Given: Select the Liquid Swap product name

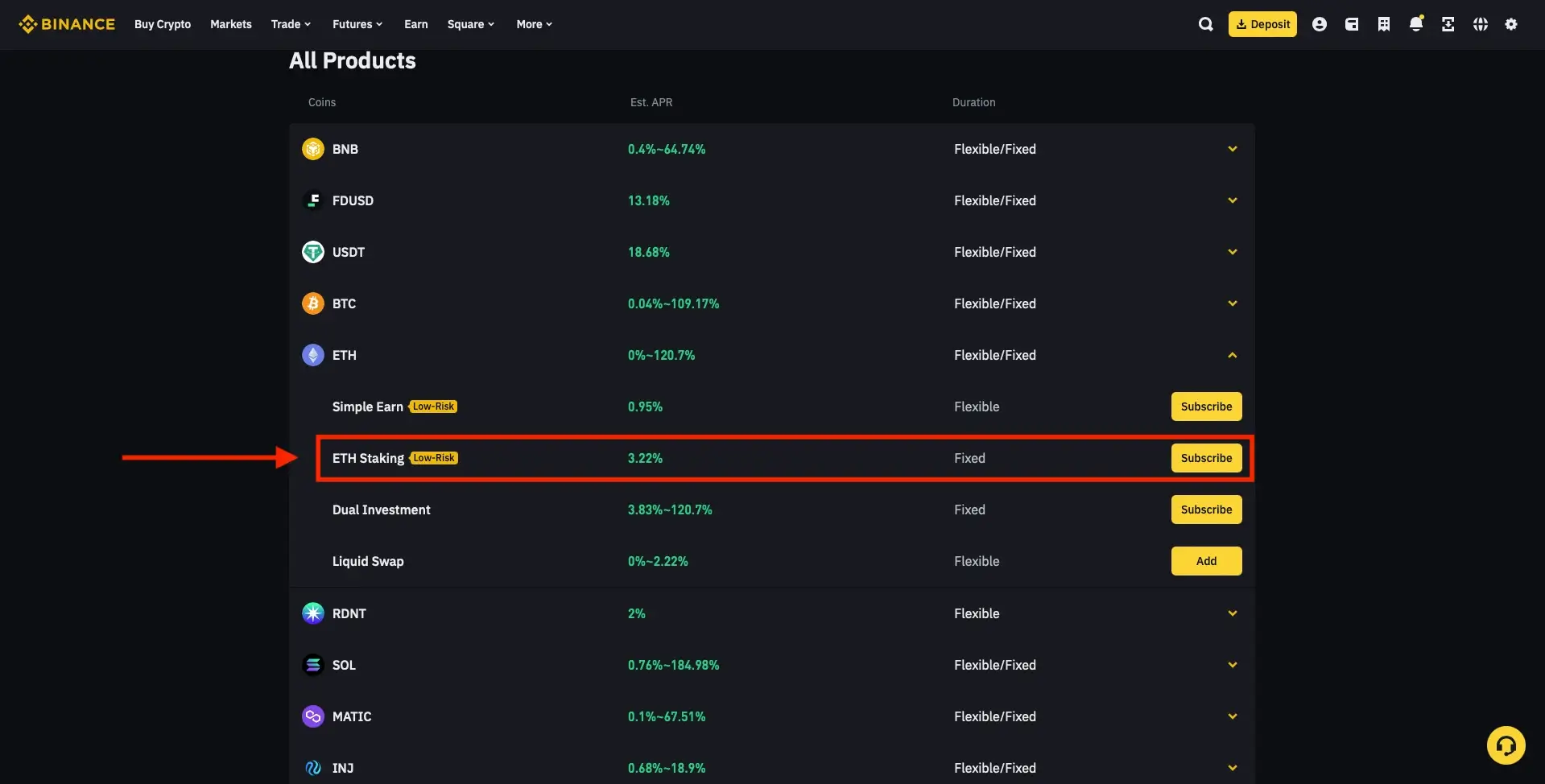Looking at the screenshot, I should tap(368, 561).
